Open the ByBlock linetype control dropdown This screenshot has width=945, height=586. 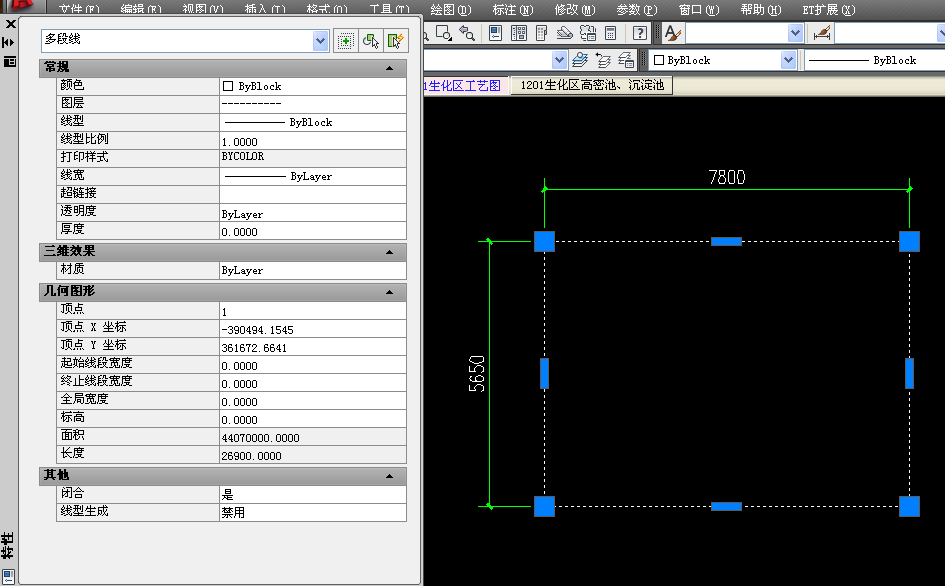875,60
